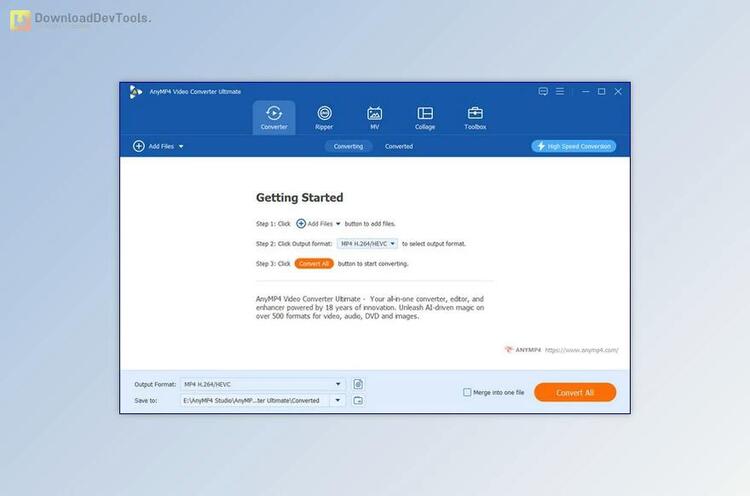The width and height of the screenshot is (750, 496).
Task: Expand the Save to path dropdown arrow
Action: pyautogui.click(x=338, y=400)
